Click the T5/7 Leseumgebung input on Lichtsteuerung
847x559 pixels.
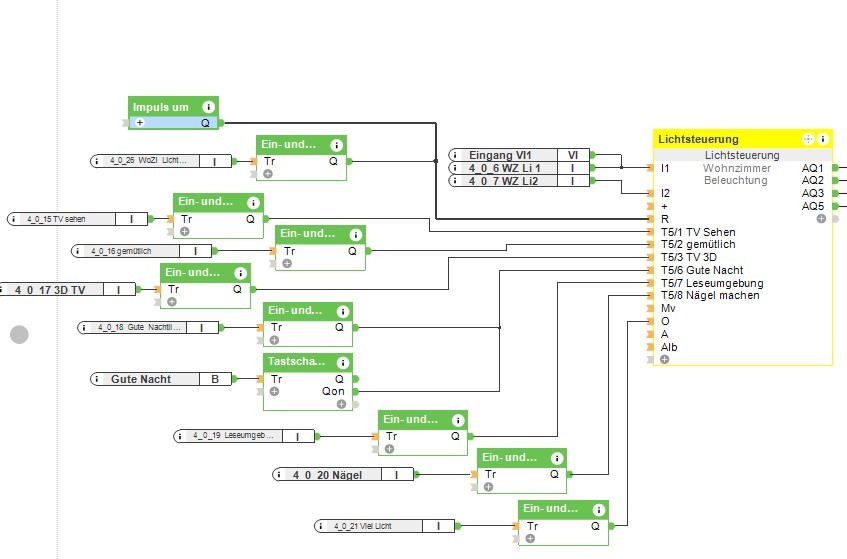[711, 283]
